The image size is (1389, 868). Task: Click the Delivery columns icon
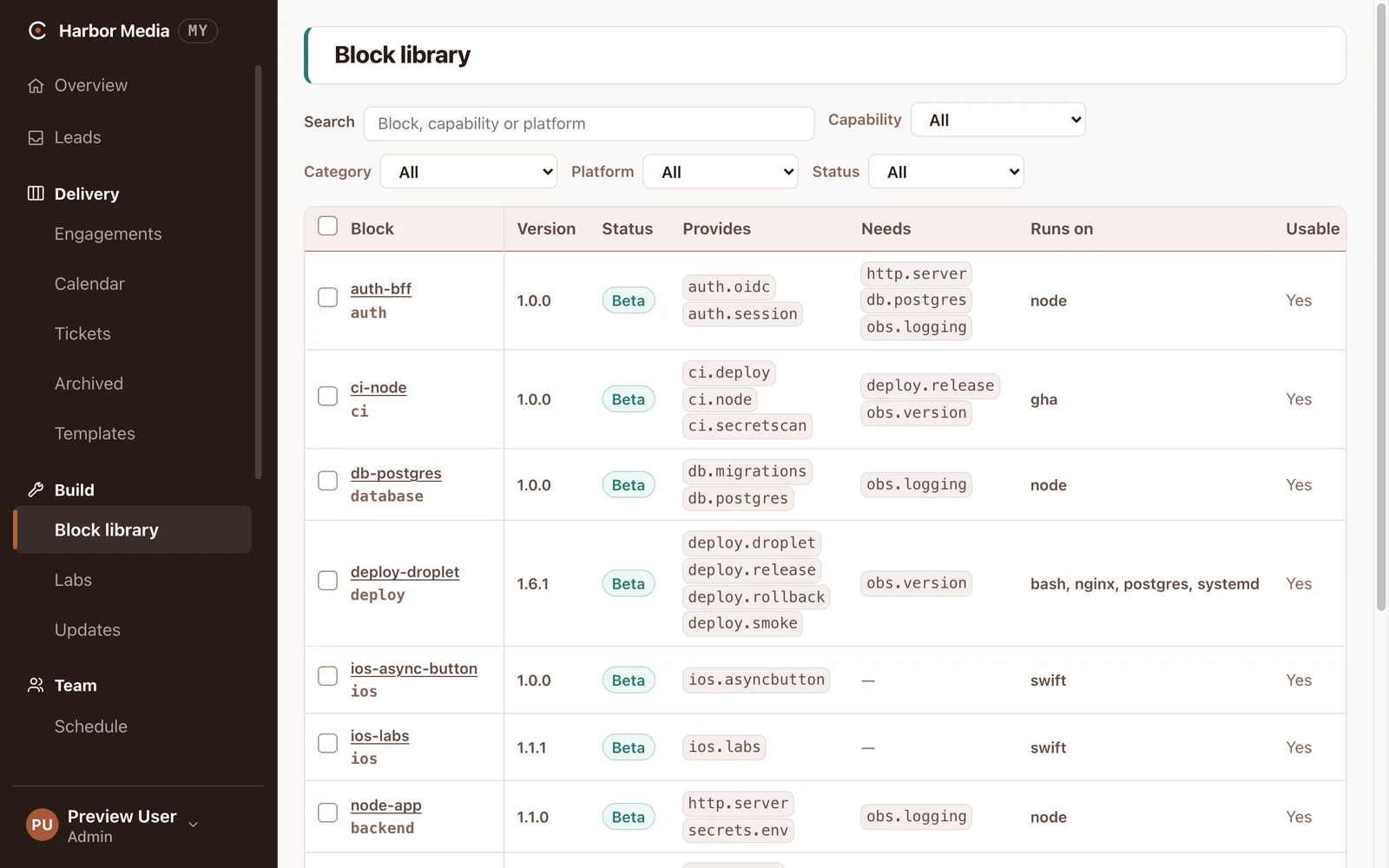click(36, 193)
